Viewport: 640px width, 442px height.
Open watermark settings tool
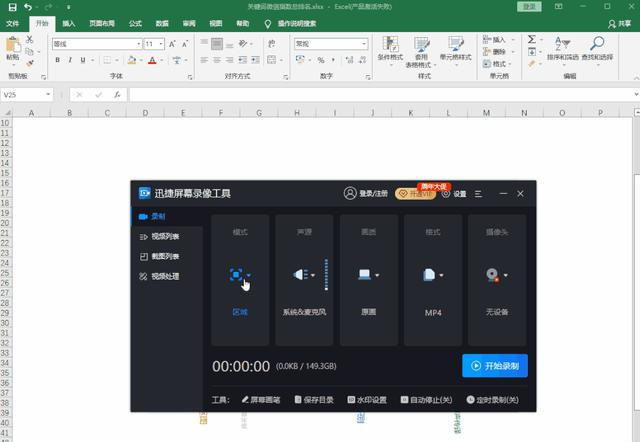pos(367,400)
